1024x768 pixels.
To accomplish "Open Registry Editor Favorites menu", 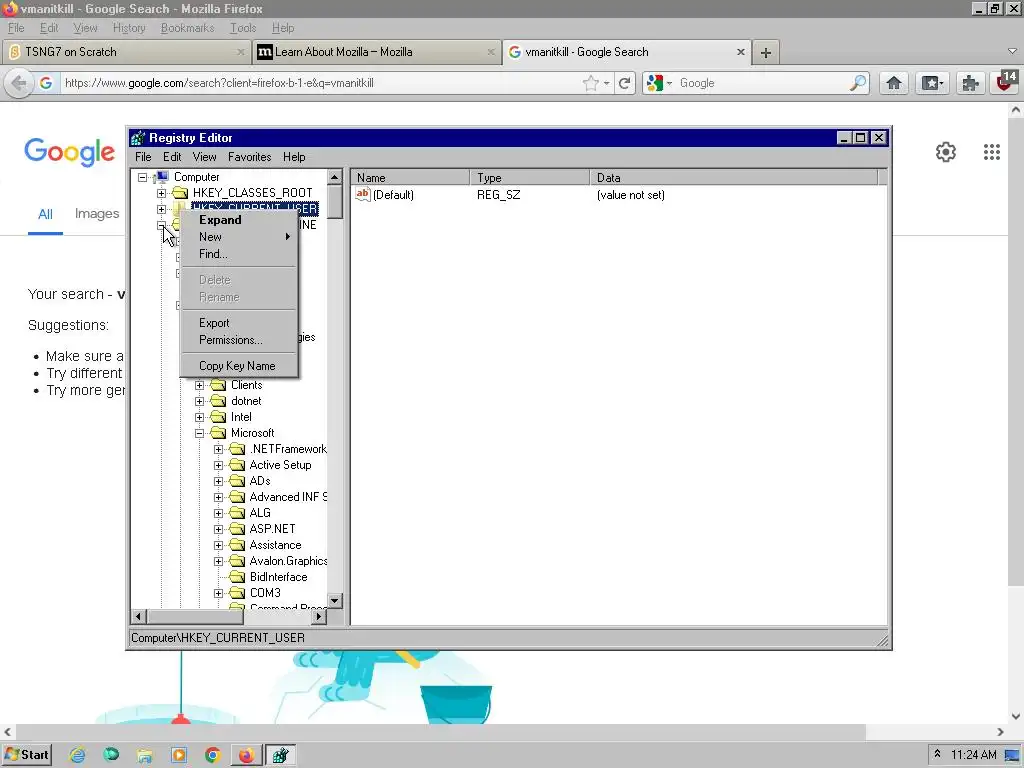I will pos(249,157).
